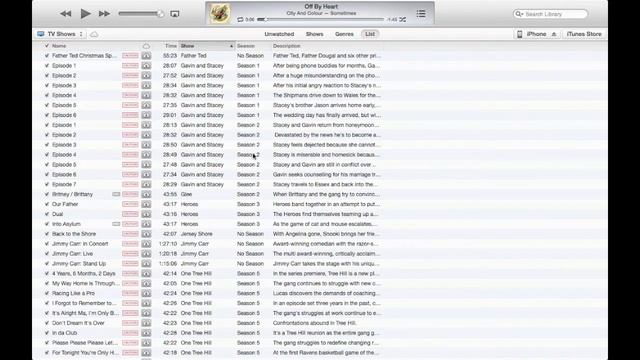Uncheck Father Ted Christmas Special row
Screen dimensions: 640x360
click(47, 56)
